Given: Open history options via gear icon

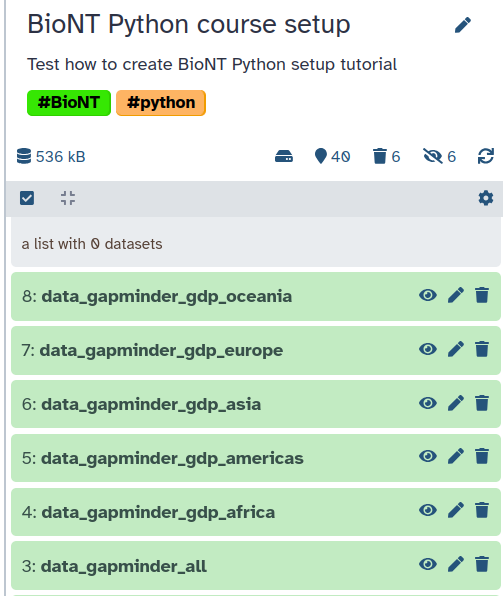Looking at the screenshot, I should click(486, 198).
